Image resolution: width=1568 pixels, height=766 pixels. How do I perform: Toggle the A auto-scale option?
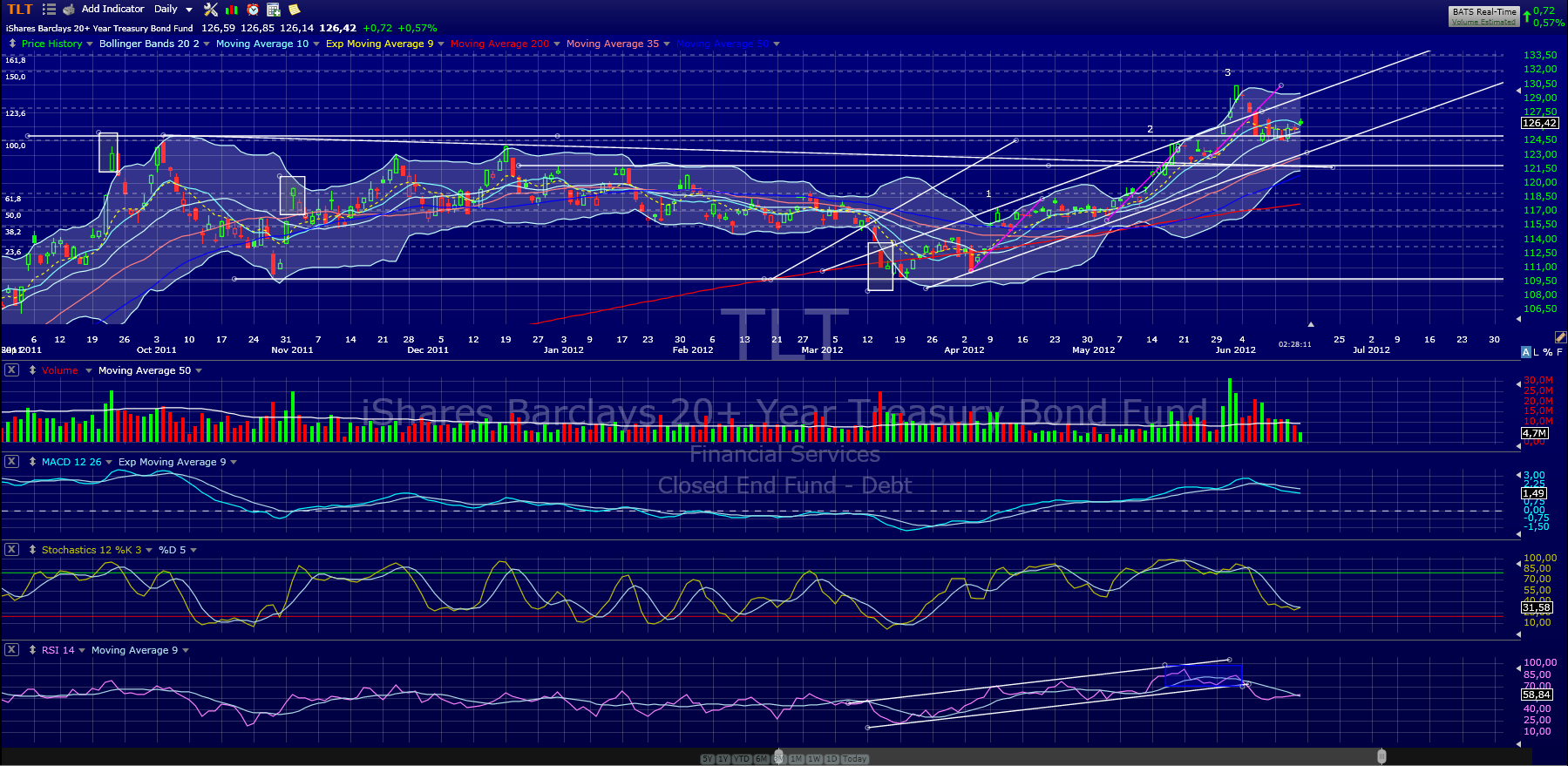click(x=1525, y=352)
